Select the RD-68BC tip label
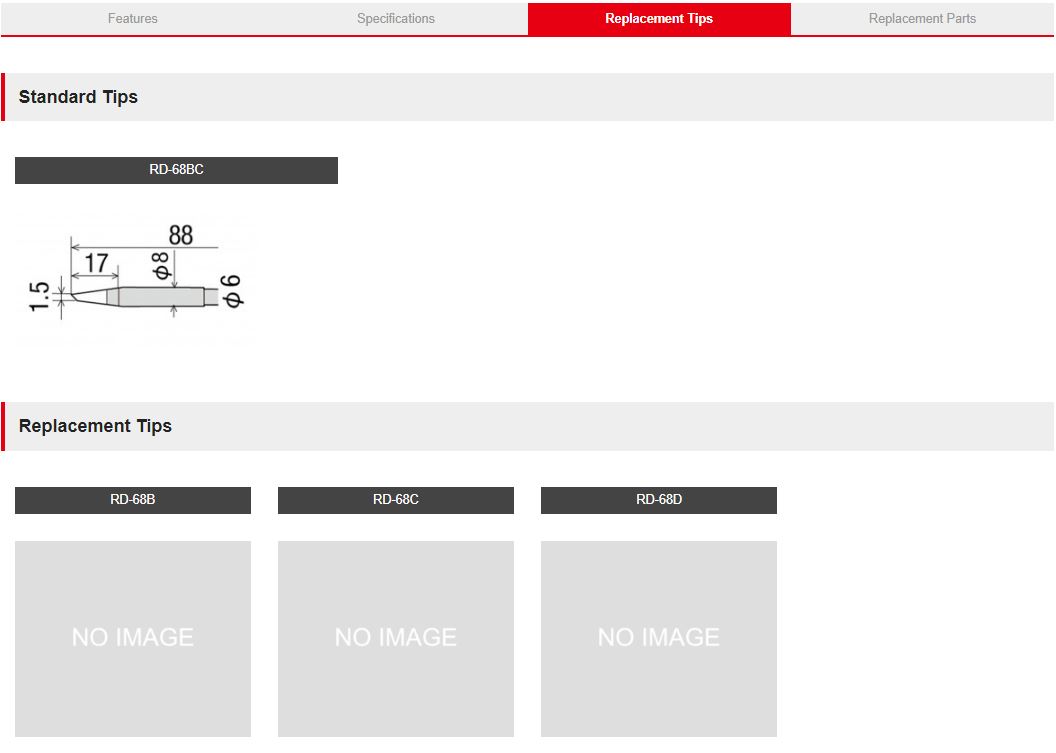Screen dimensions: 1056x753 176,170
